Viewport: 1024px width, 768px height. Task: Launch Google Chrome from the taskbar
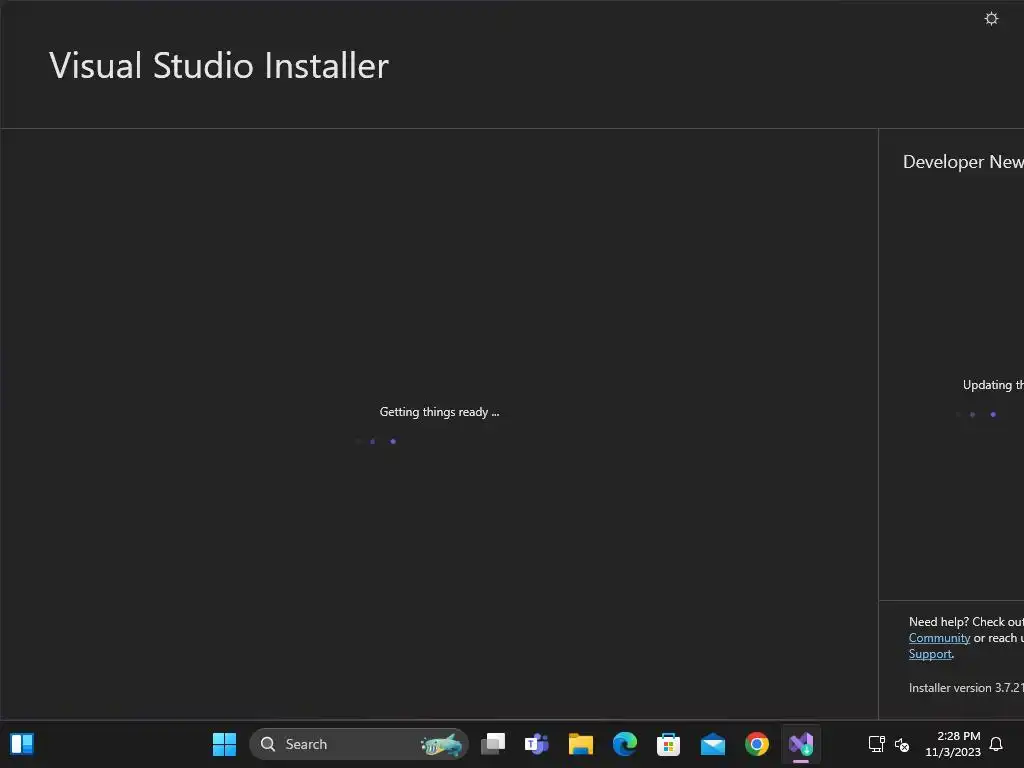coord(757,744)
